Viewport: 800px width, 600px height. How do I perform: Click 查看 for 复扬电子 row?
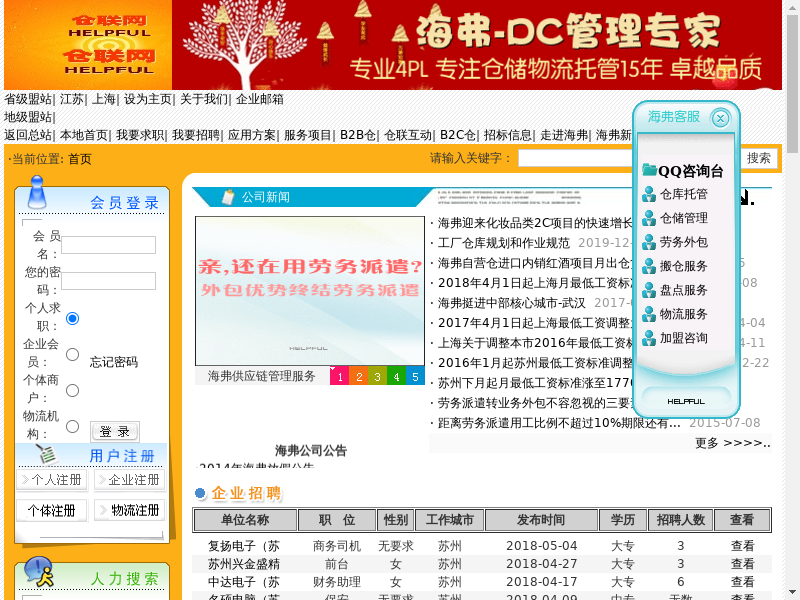(742, 546)
